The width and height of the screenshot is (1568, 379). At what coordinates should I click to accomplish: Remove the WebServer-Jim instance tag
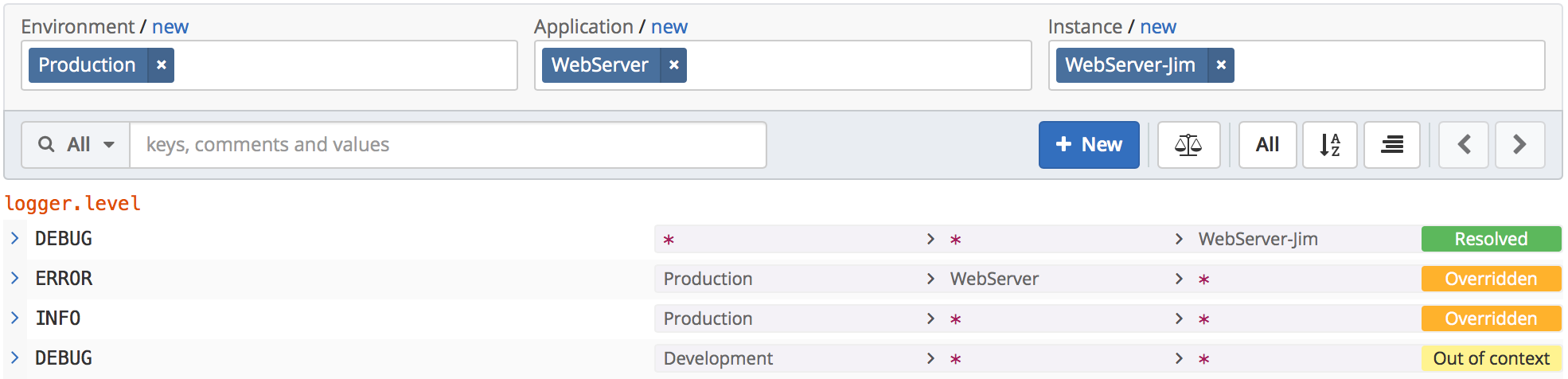pos(1221,65)
